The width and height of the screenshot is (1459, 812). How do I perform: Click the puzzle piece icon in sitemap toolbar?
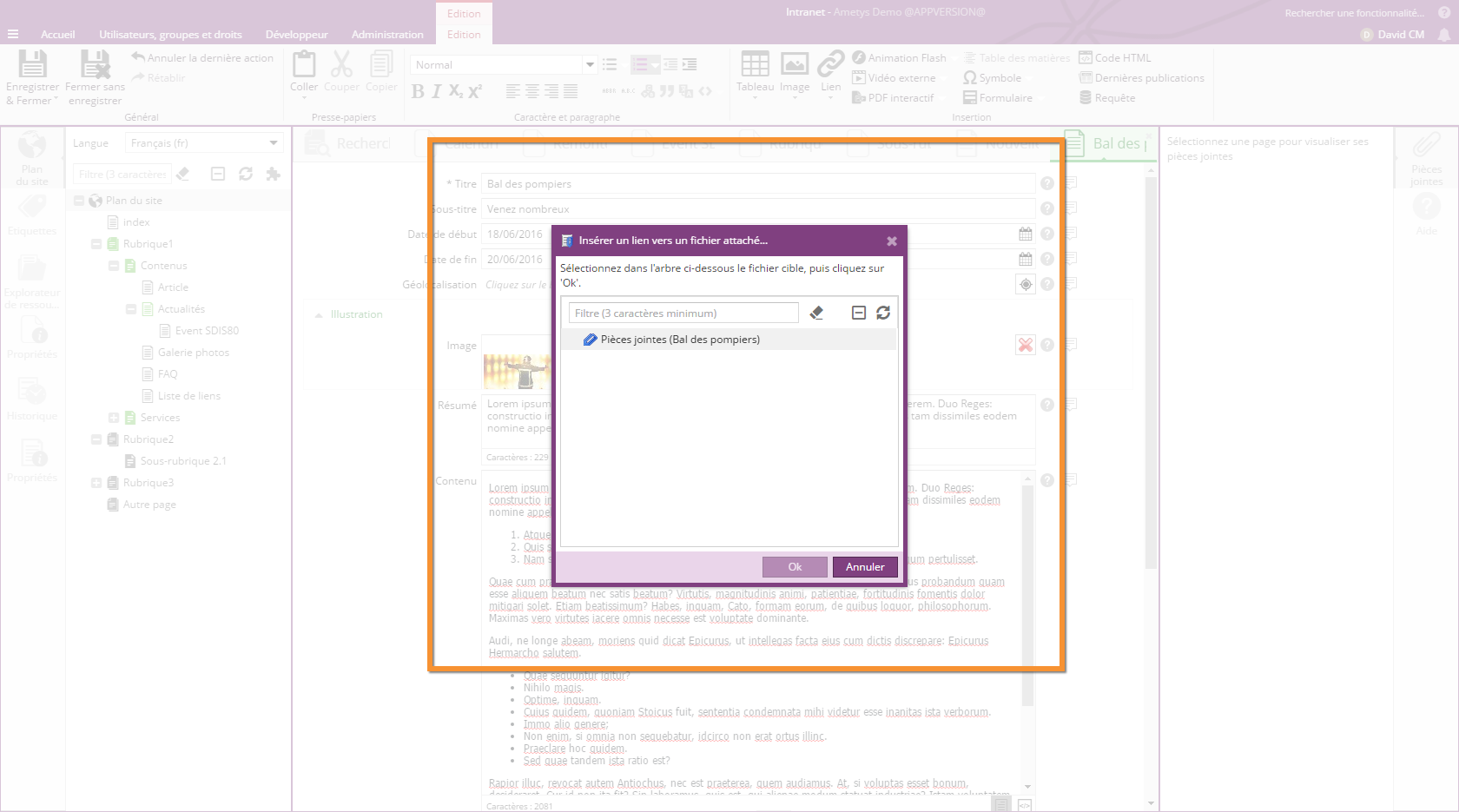(x=273, y=174)
